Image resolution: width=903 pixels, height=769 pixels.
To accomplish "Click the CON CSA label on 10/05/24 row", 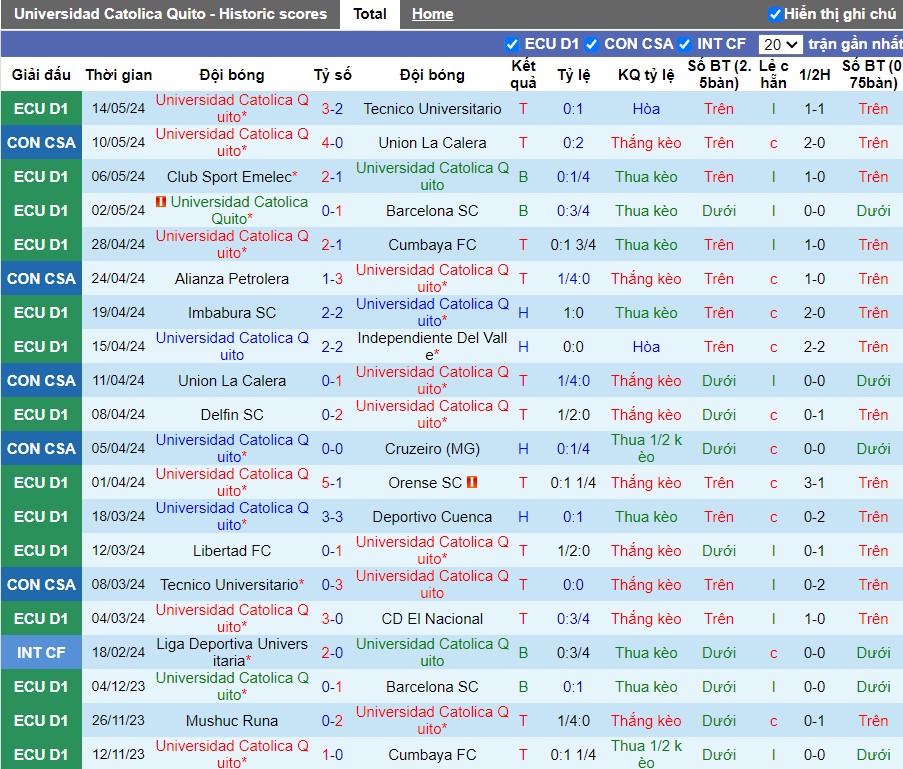I will (x=41, y=143).
